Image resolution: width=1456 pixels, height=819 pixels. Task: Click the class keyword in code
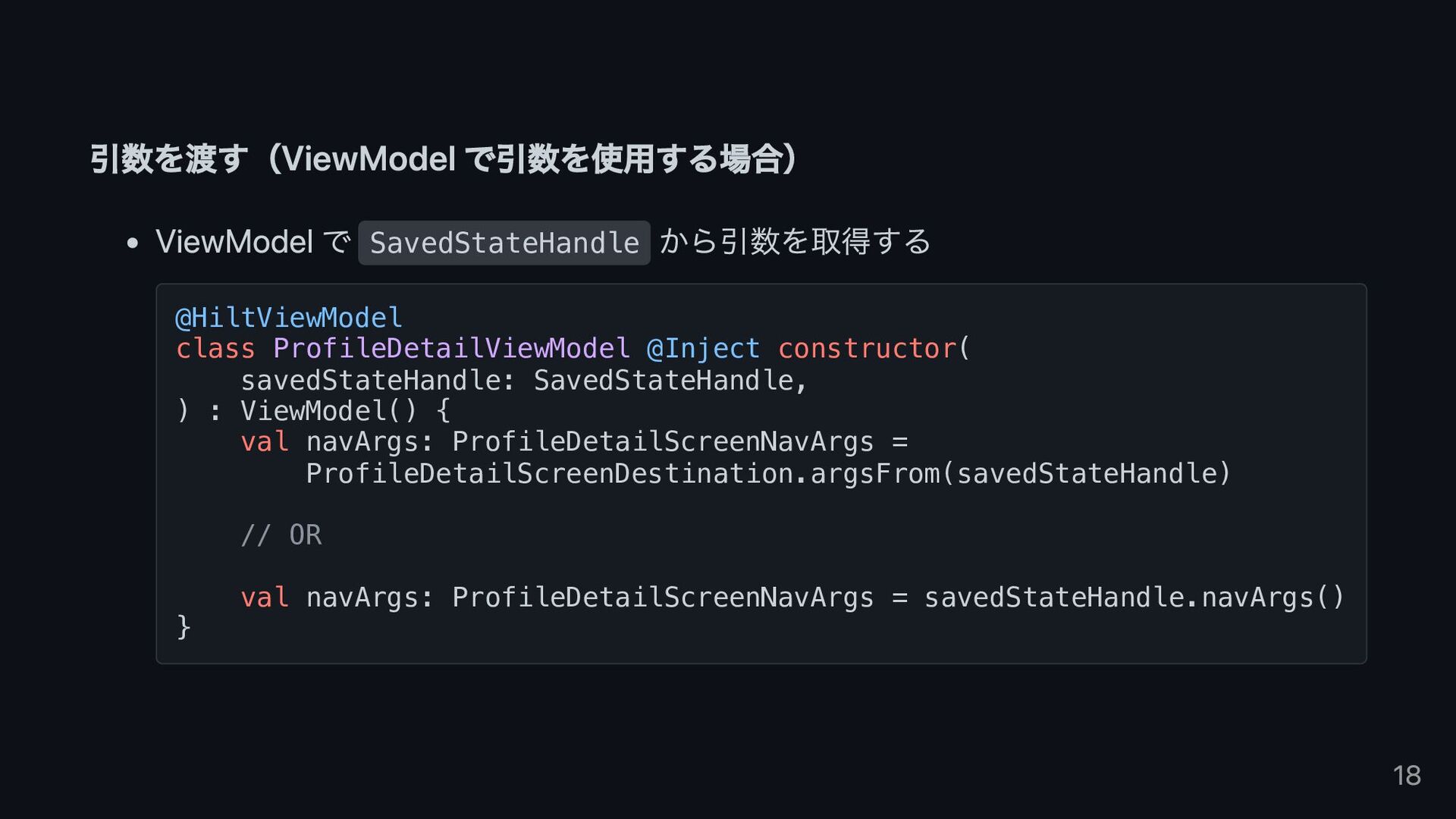coord(215,348)
